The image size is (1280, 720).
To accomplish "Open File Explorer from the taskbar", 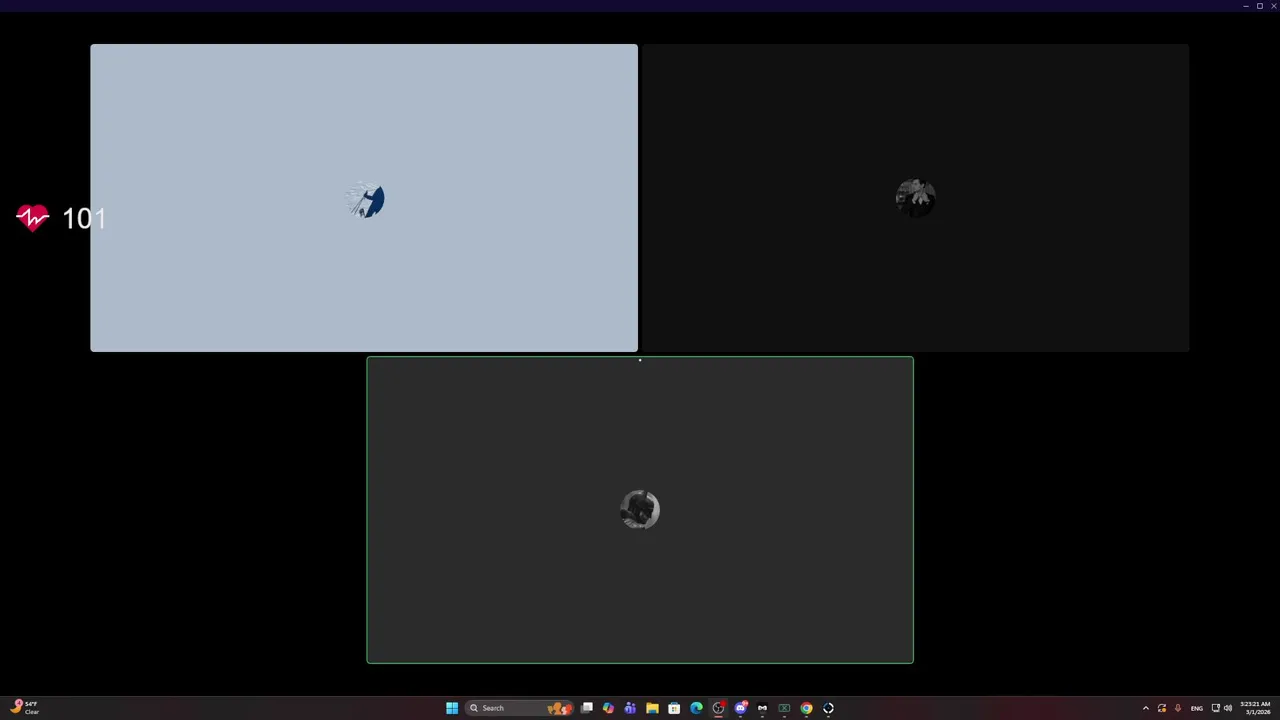I will [652, 708].
